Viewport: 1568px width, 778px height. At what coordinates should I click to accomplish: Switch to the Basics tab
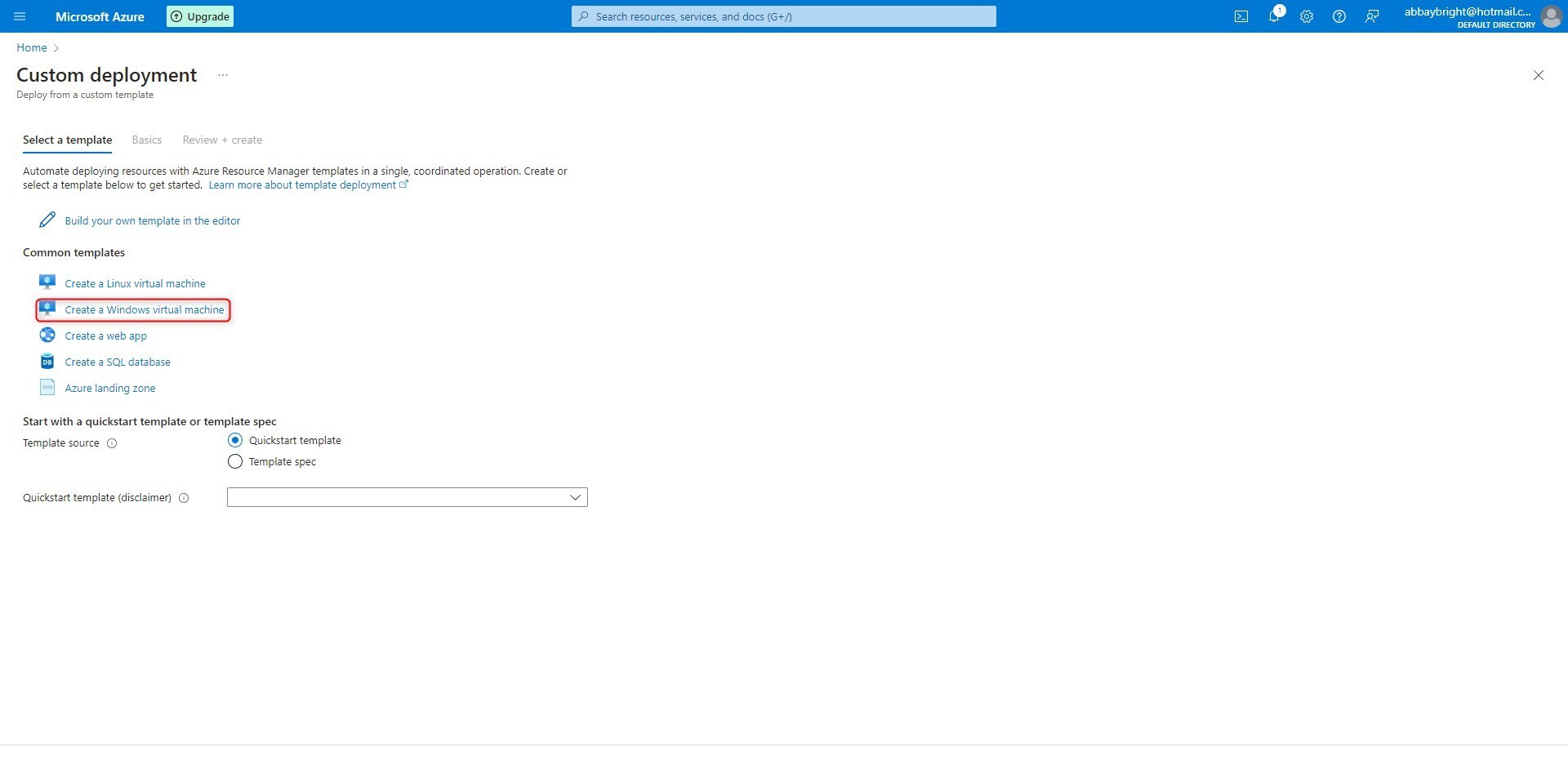pos(147,140)
